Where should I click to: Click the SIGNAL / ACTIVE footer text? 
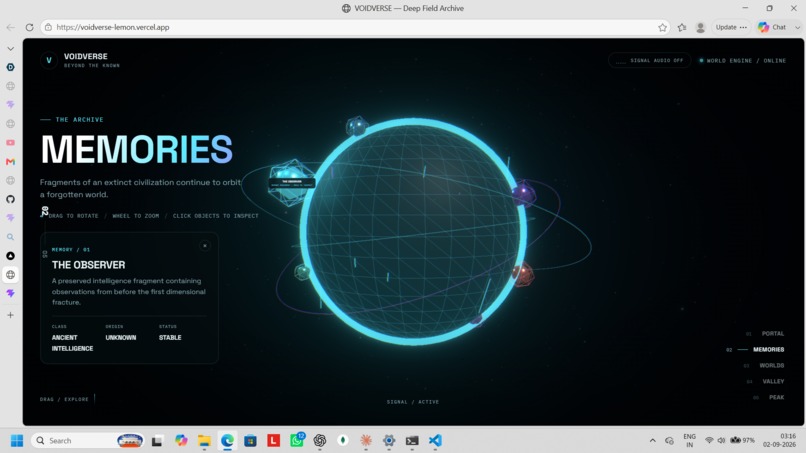(x=413, y=402)
